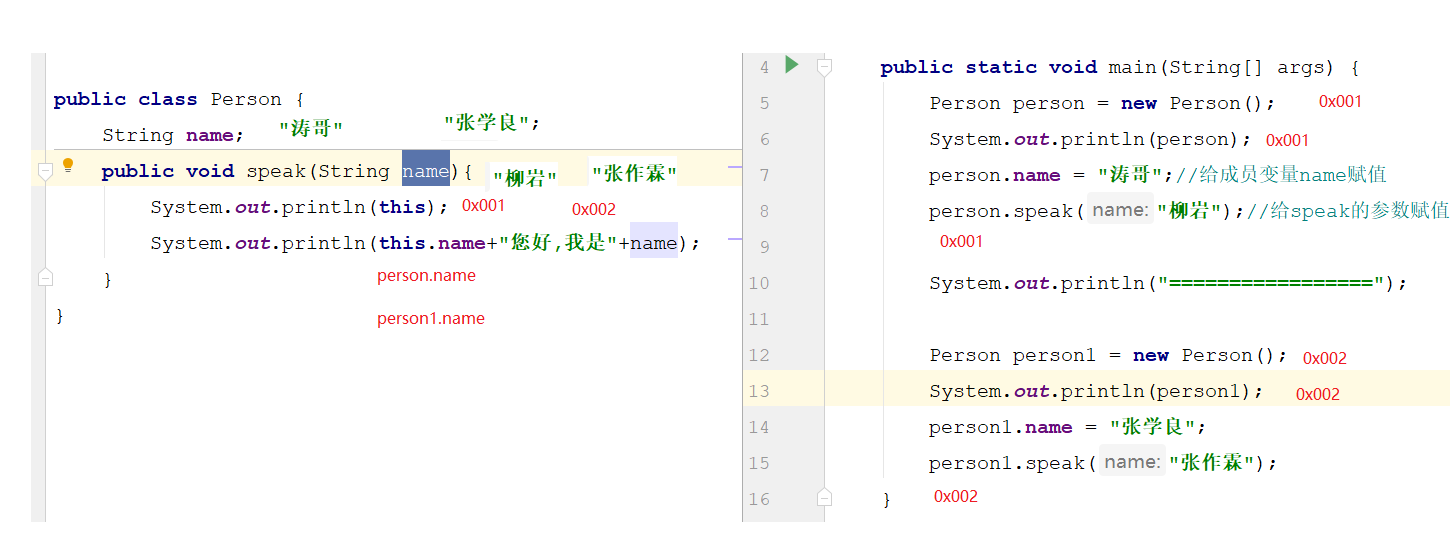1451x554 pixels.
Task: Click line number 11 in gutter
Action: (759, 319)
